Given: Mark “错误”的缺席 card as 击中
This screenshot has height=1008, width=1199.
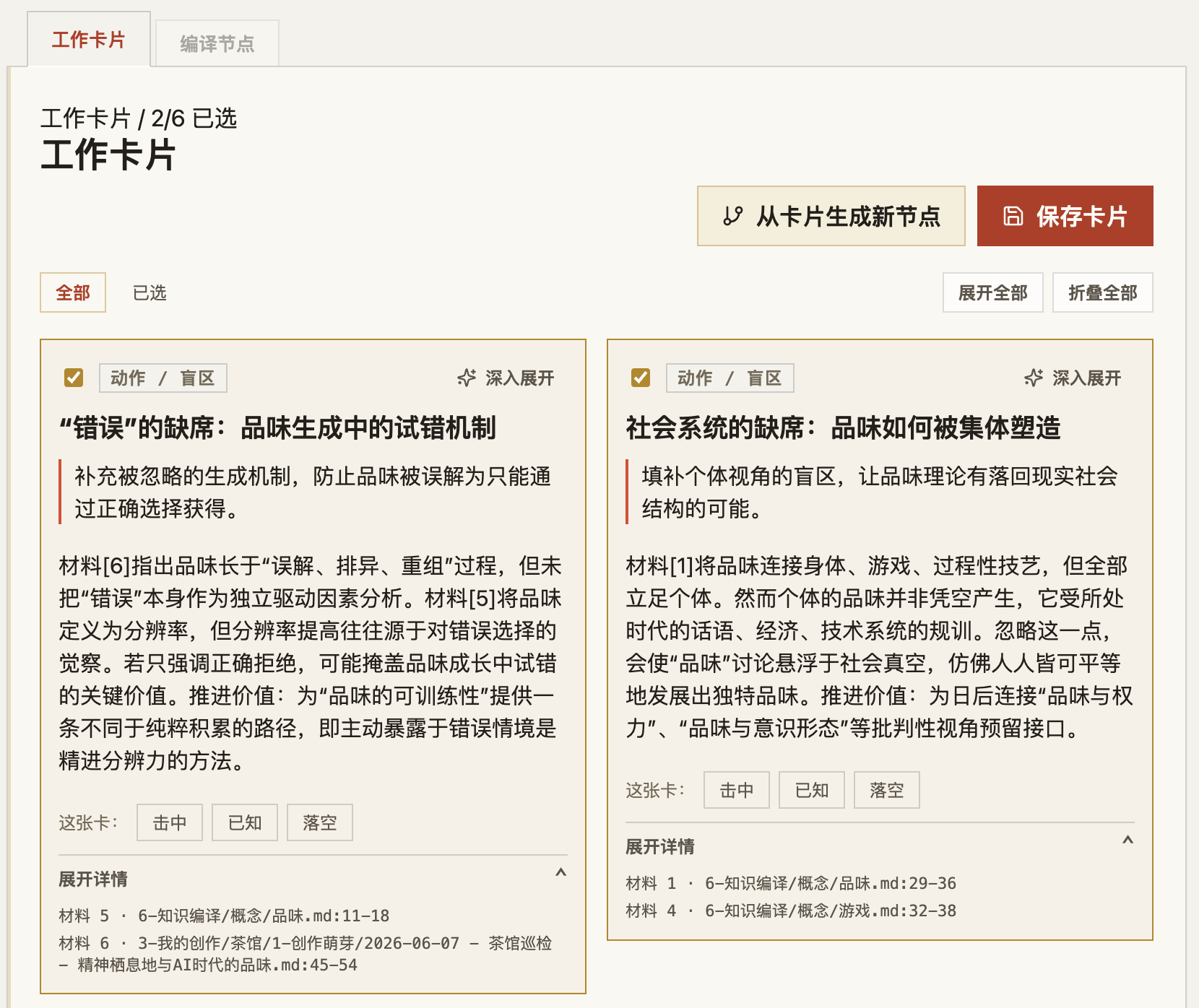Looking at the screenshot, I should pyautogui.click(x=170, y=822).
